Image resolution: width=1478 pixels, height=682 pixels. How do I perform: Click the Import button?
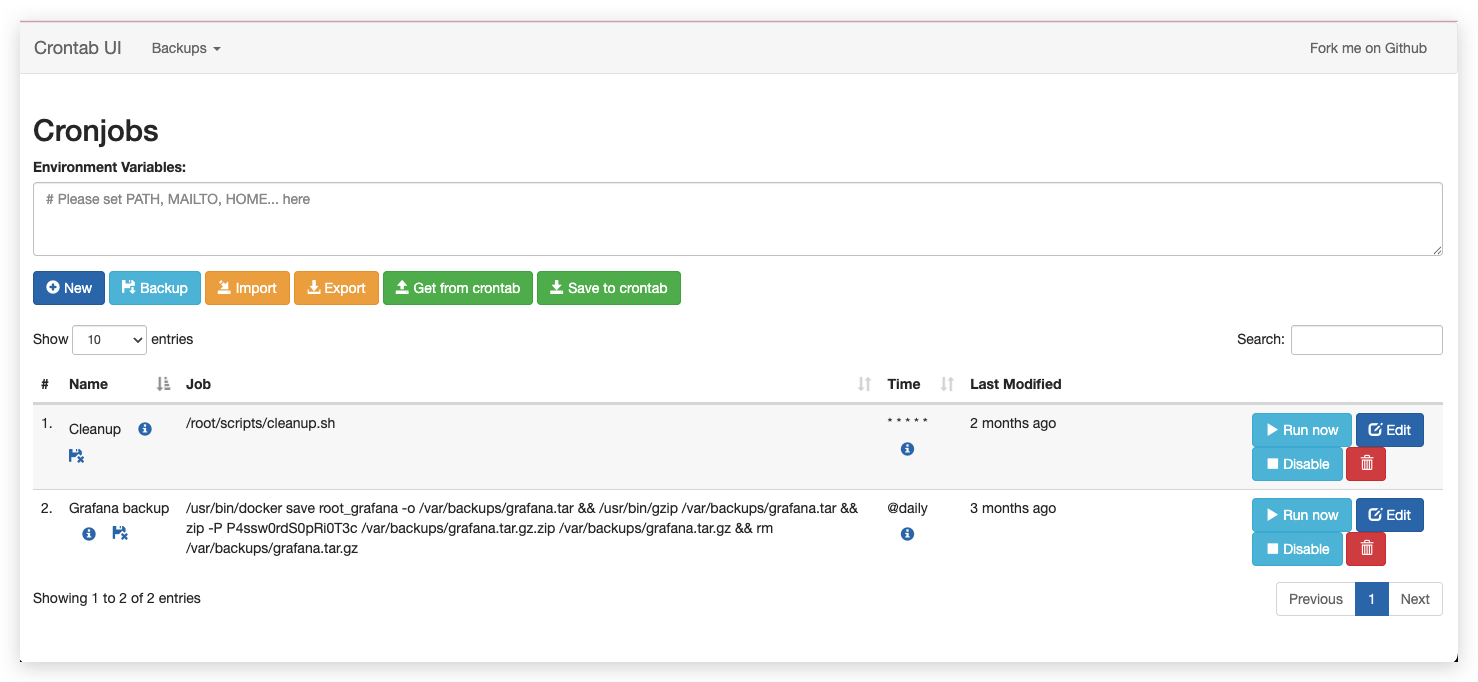click(x=247, y=288)
